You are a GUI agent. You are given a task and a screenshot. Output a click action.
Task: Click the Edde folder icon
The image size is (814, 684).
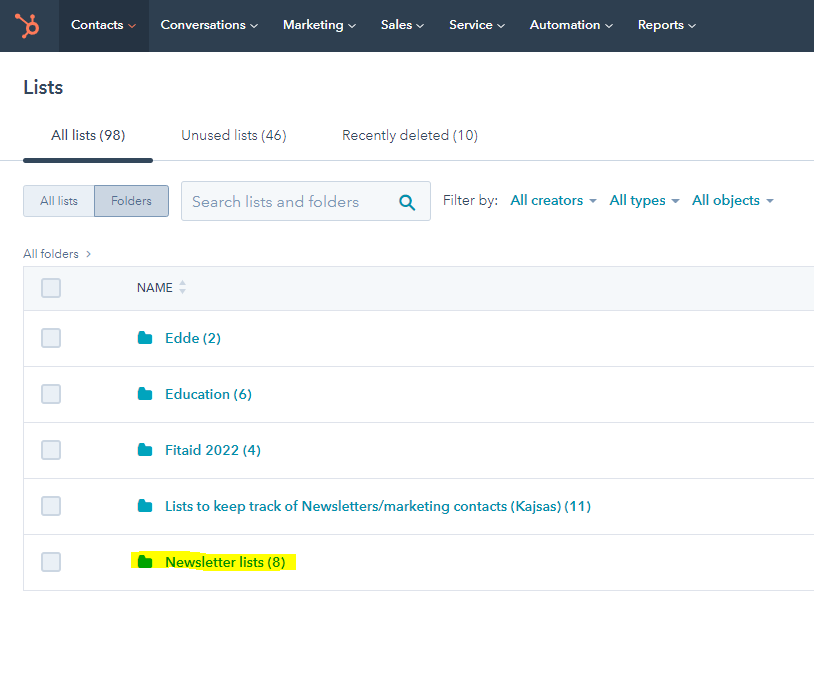(x=145, y=338)
